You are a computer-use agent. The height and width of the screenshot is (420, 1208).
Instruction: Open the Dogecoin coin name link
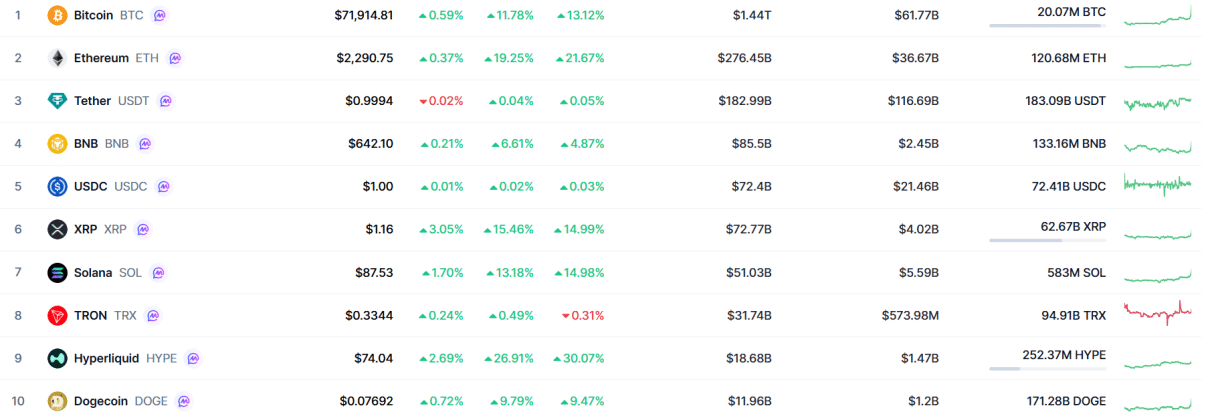pyautogui.click(x=101, y=401)
